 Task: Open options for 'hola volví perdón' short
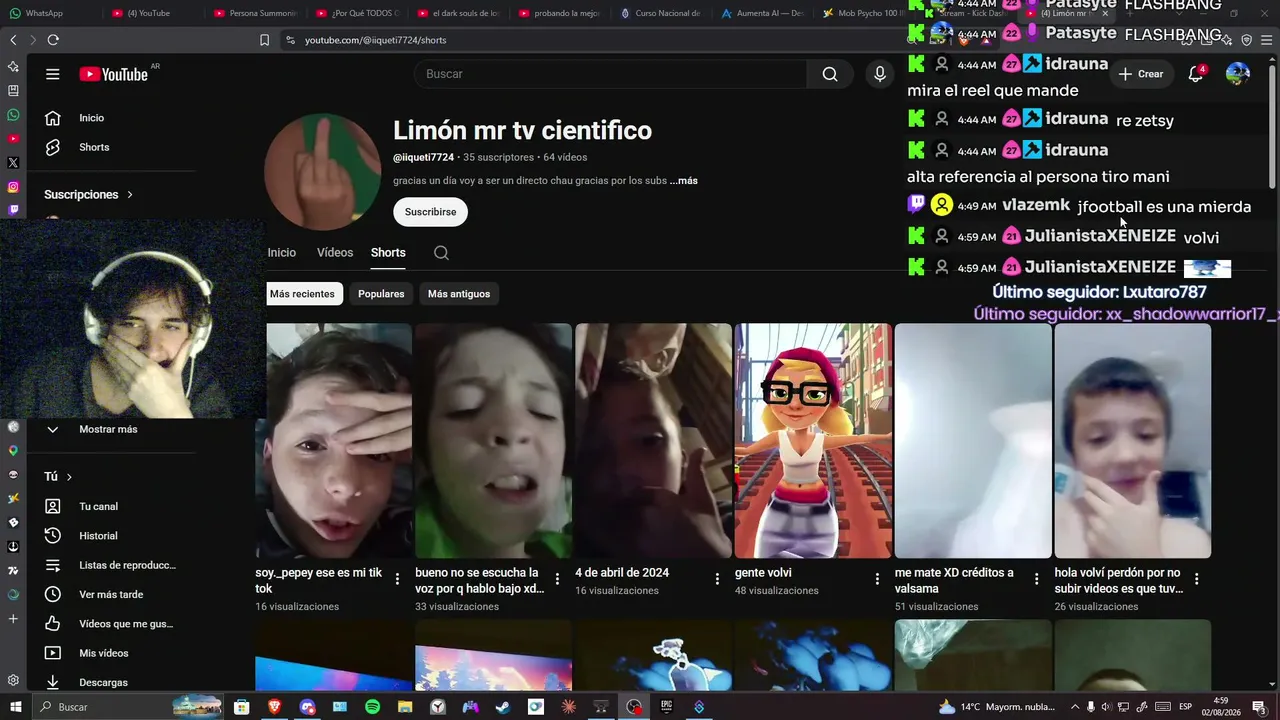click(1196, 579)
